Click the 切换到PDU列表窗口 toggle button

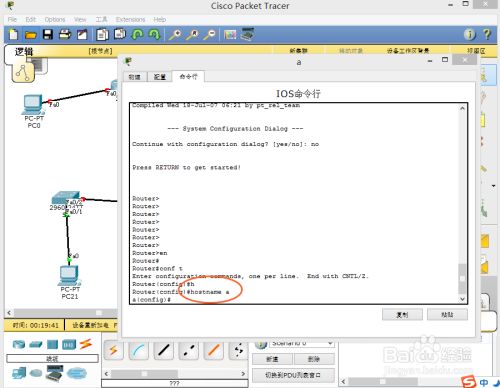coord(293,375)
